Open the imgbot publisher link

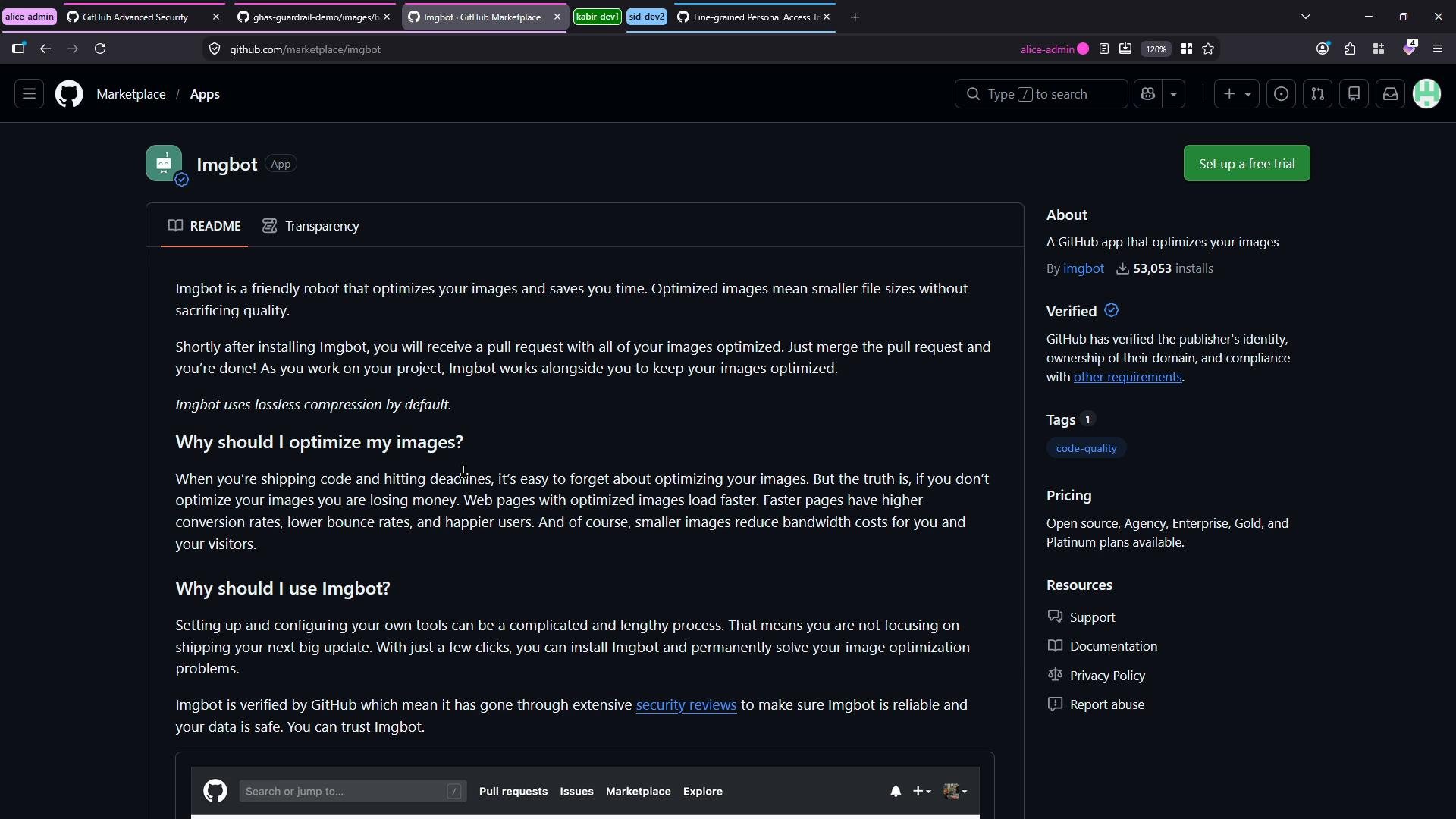1084,268
